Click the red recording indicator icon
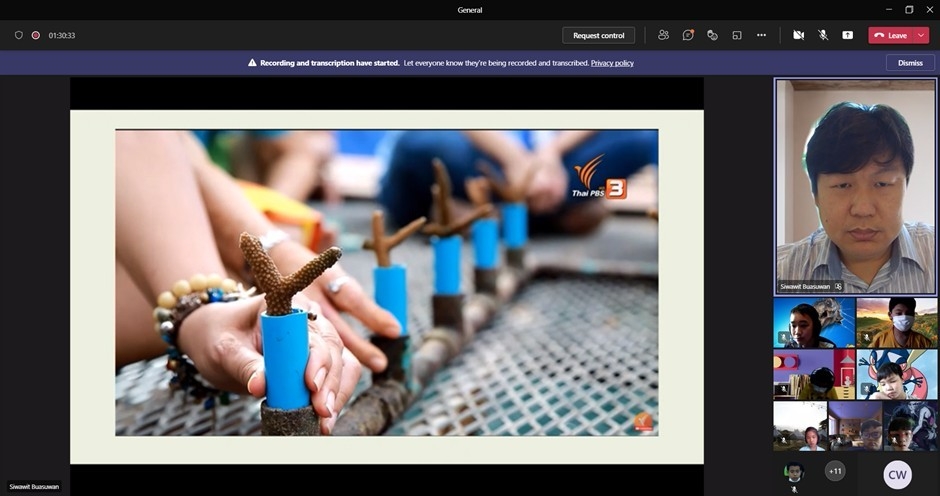The image size is (940, 496). [x=35, y=35]
